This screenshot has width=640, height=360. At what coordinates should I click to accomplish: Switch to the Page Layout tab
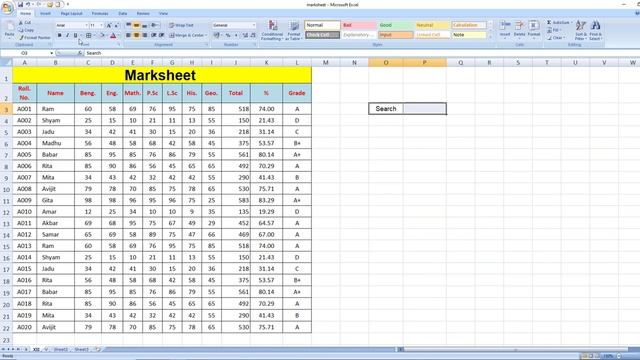pyautogui.click(x=71, y=13)
